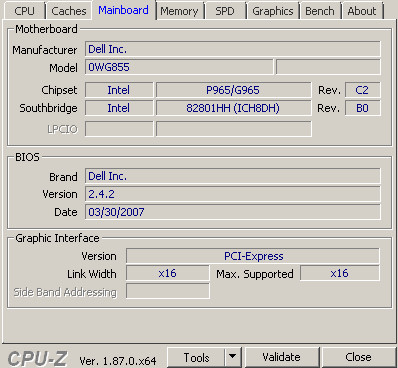Click the chipset model P965/G965
398x368 pixels.
pyautogui.click(x=233, y=90)
